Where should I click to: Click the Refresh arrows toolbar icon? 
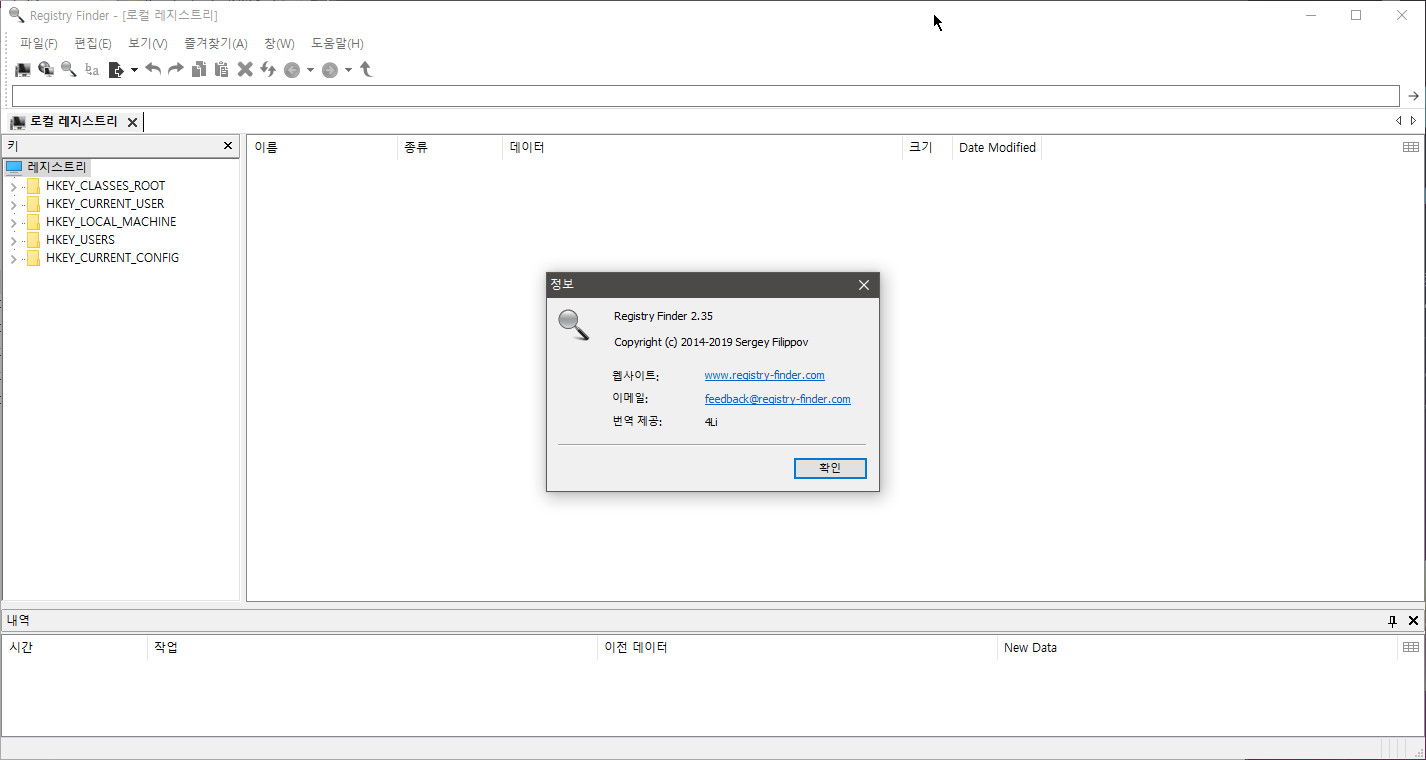(268, 69)
